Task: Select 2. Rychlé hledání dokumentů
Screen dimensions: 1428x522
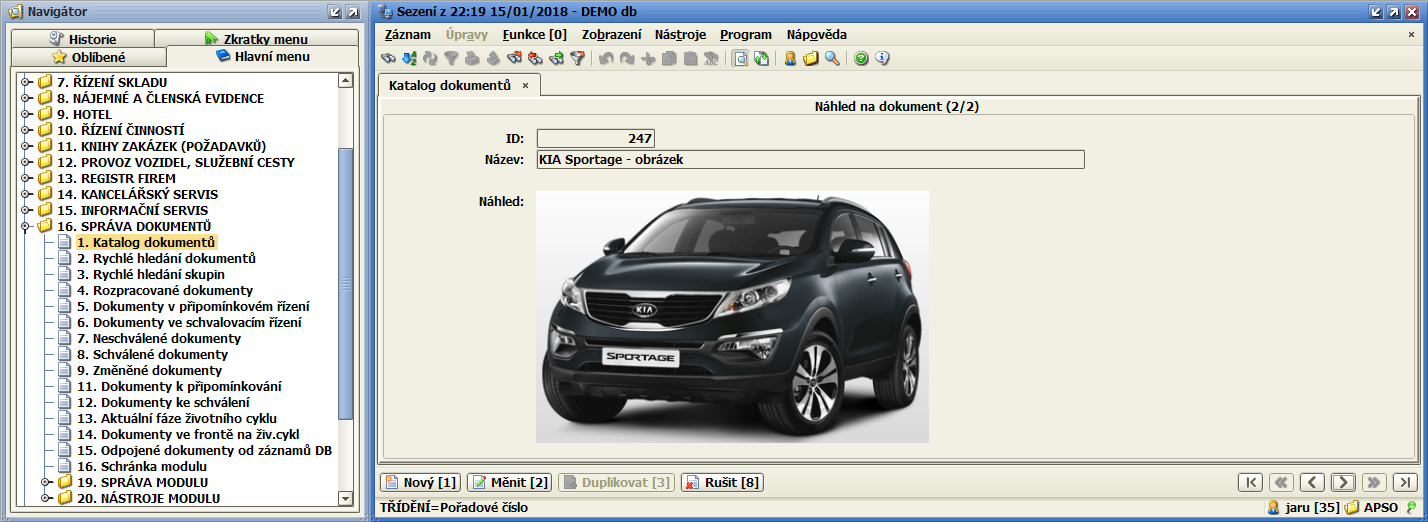Action: [167, 258]
